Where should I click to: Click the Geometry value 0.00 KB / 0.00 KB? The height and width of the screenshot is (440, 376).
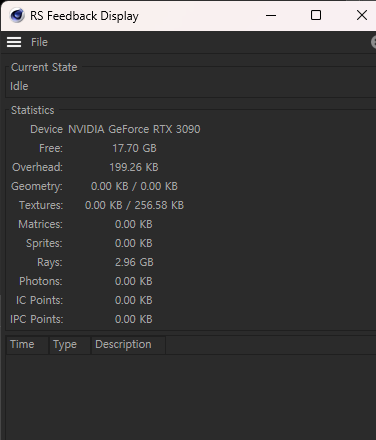(x=134, y=186)
